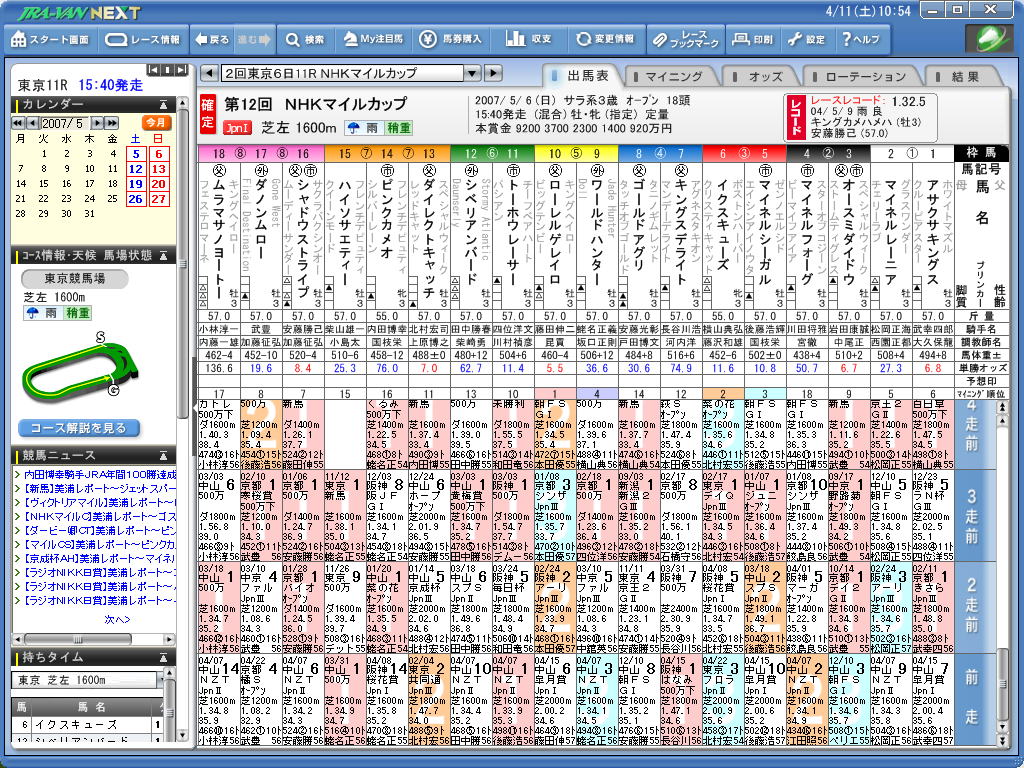Image resolution: width=1024 pixels, height=768 pixels.
Task: Switch to the マイニング tab
Action: pos(672,76)
